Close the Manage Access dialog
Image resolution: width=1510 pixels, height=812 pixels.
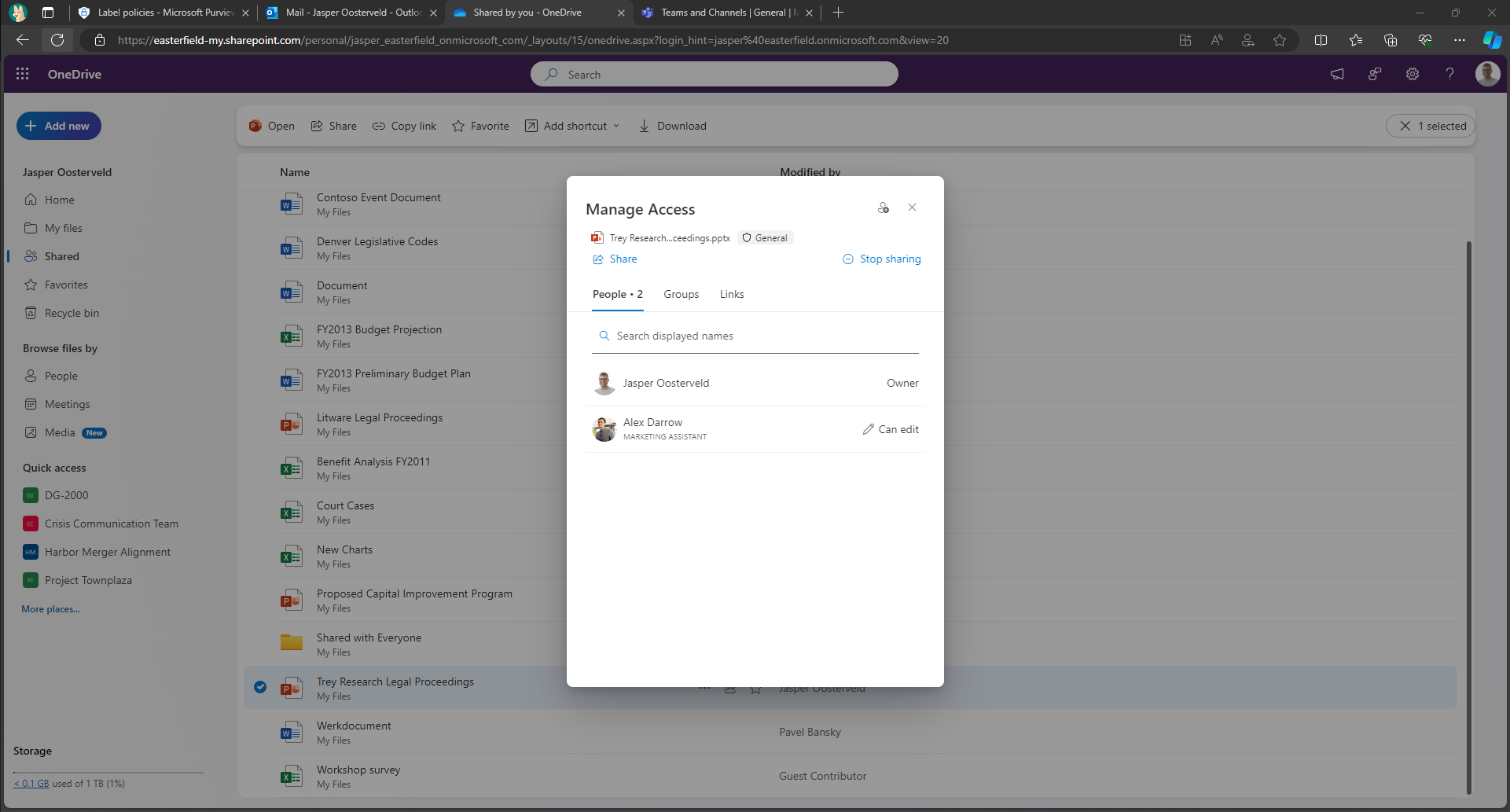[912, 208]
